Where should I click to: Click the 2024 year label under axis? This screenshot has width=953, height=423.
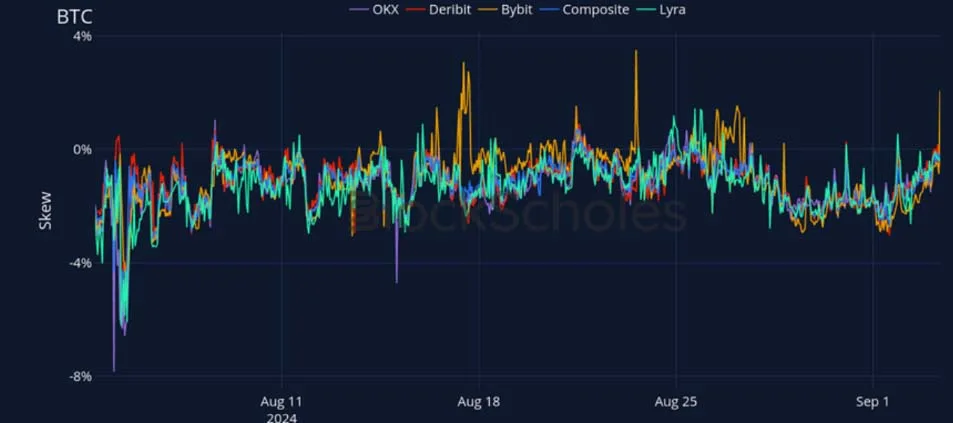tap(281, 417)
